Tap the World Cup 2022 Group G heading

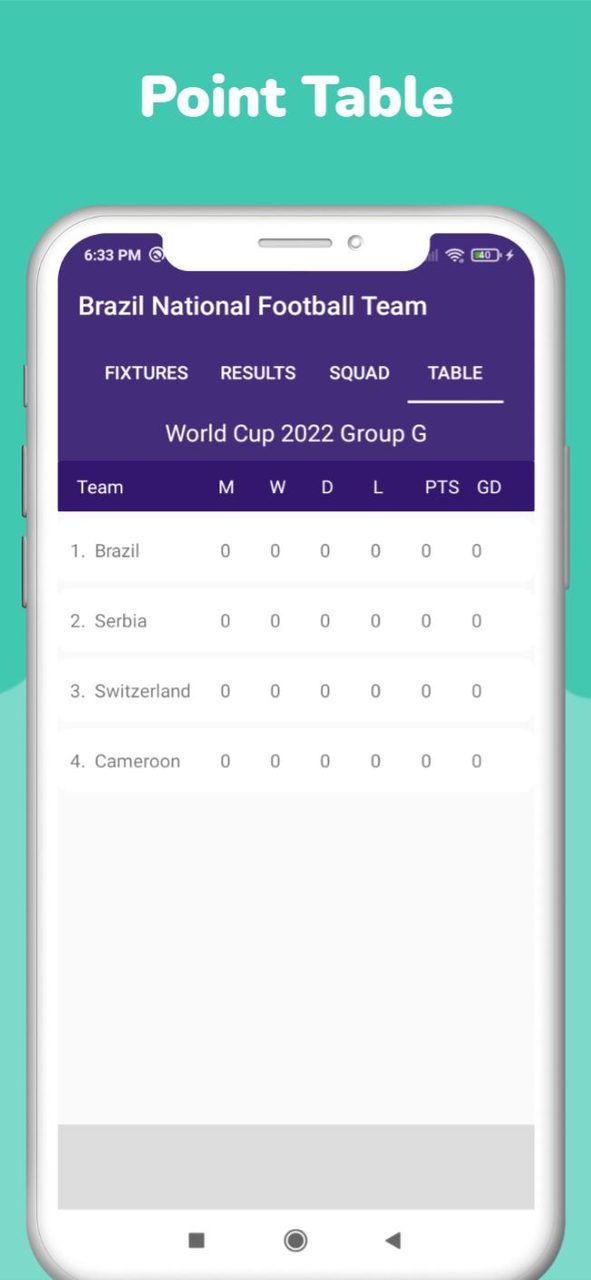pyautogui.click(x=295, y=434)
